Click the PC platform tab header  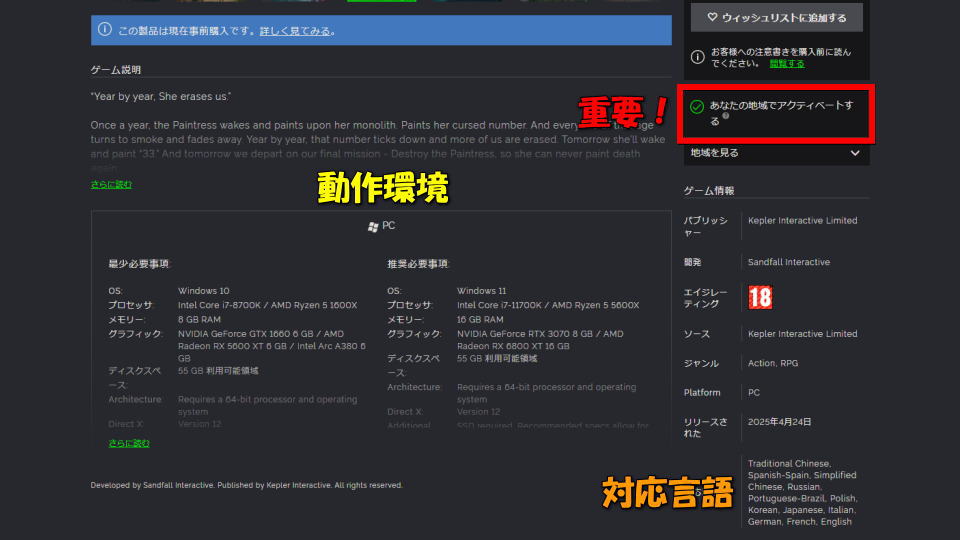coord(389,227)
